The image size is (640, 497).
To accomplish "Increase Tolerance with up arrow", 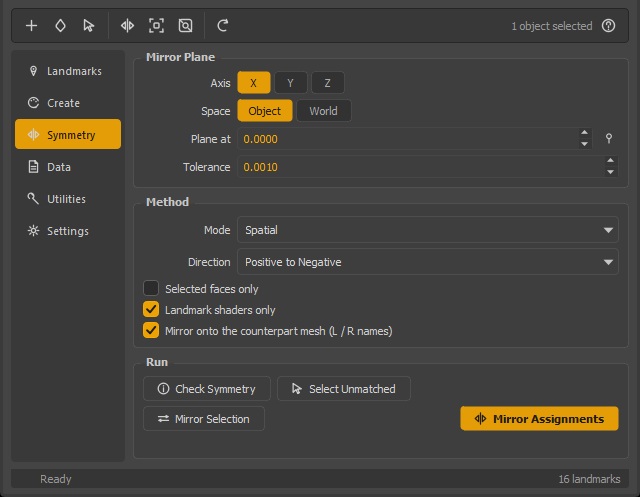I will coord(610,161).
